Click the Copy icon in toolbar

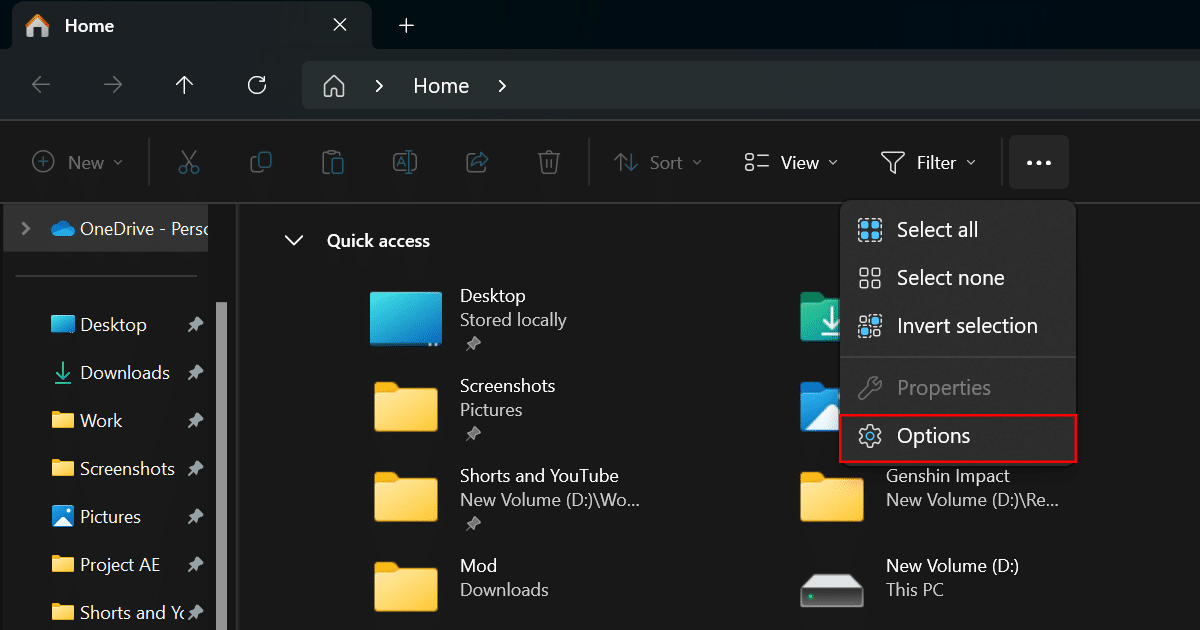click(x=261, y=163)
